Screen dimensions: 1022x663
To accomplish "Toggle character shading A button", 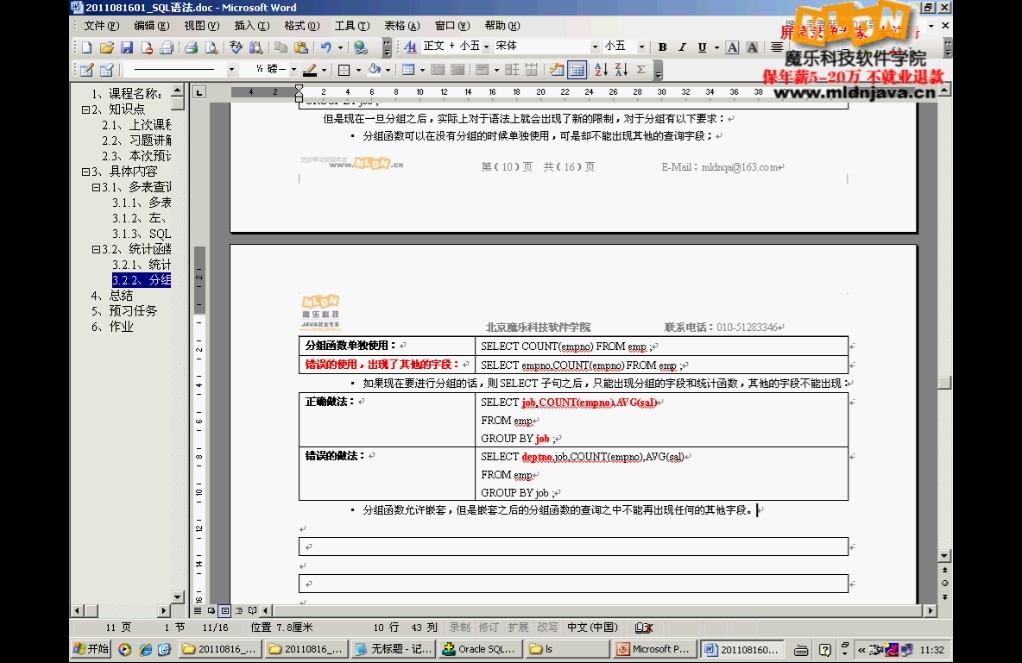I will click(752, 47).
